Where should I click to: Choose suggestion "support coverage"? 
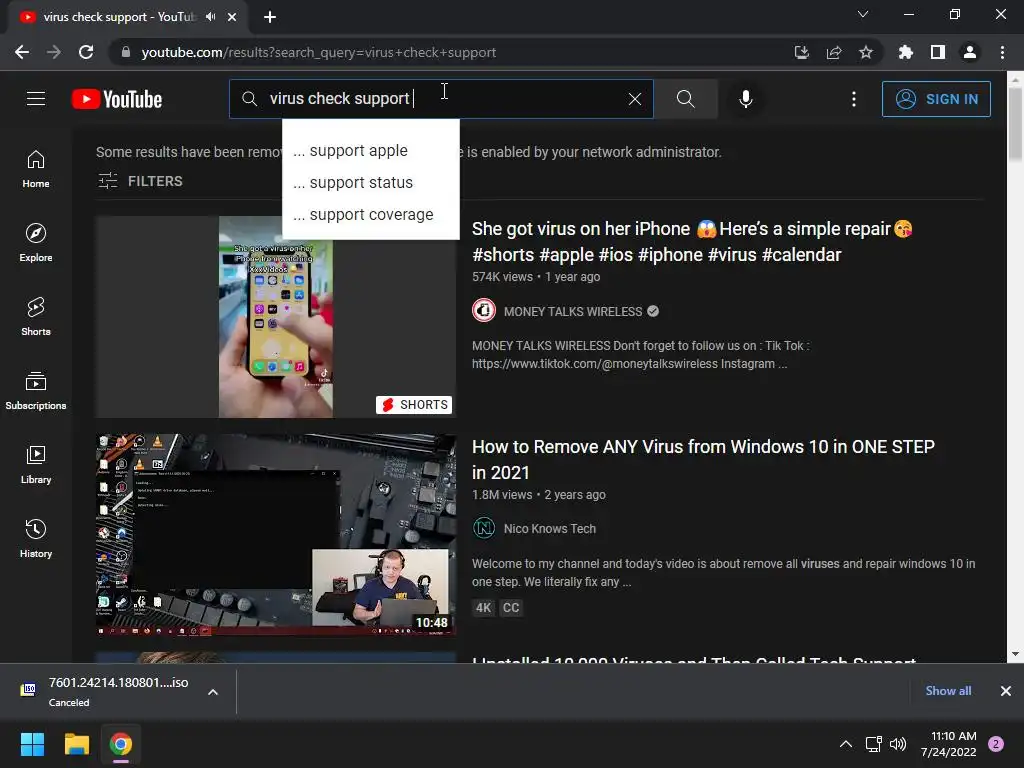(x=370, y=214)
